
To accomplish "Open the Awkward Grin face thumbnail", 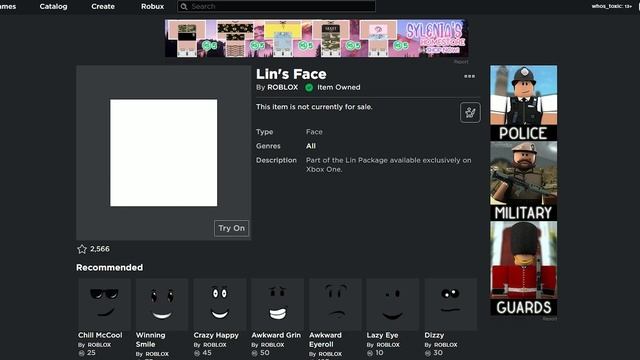I will 278,304.
